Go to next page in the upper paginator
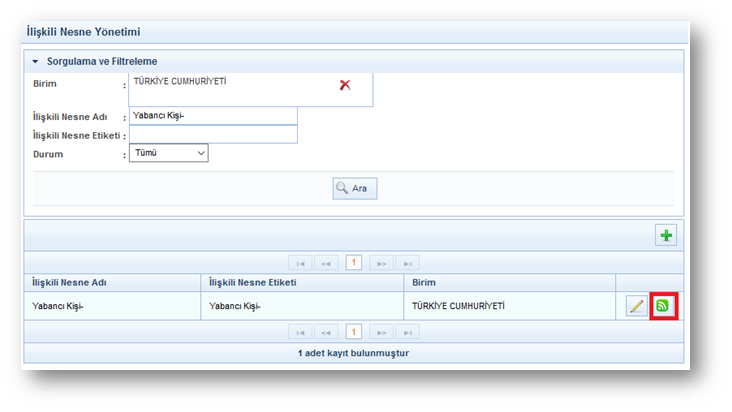This screenshot has width=732, height=412. click(x=380, y=263)
